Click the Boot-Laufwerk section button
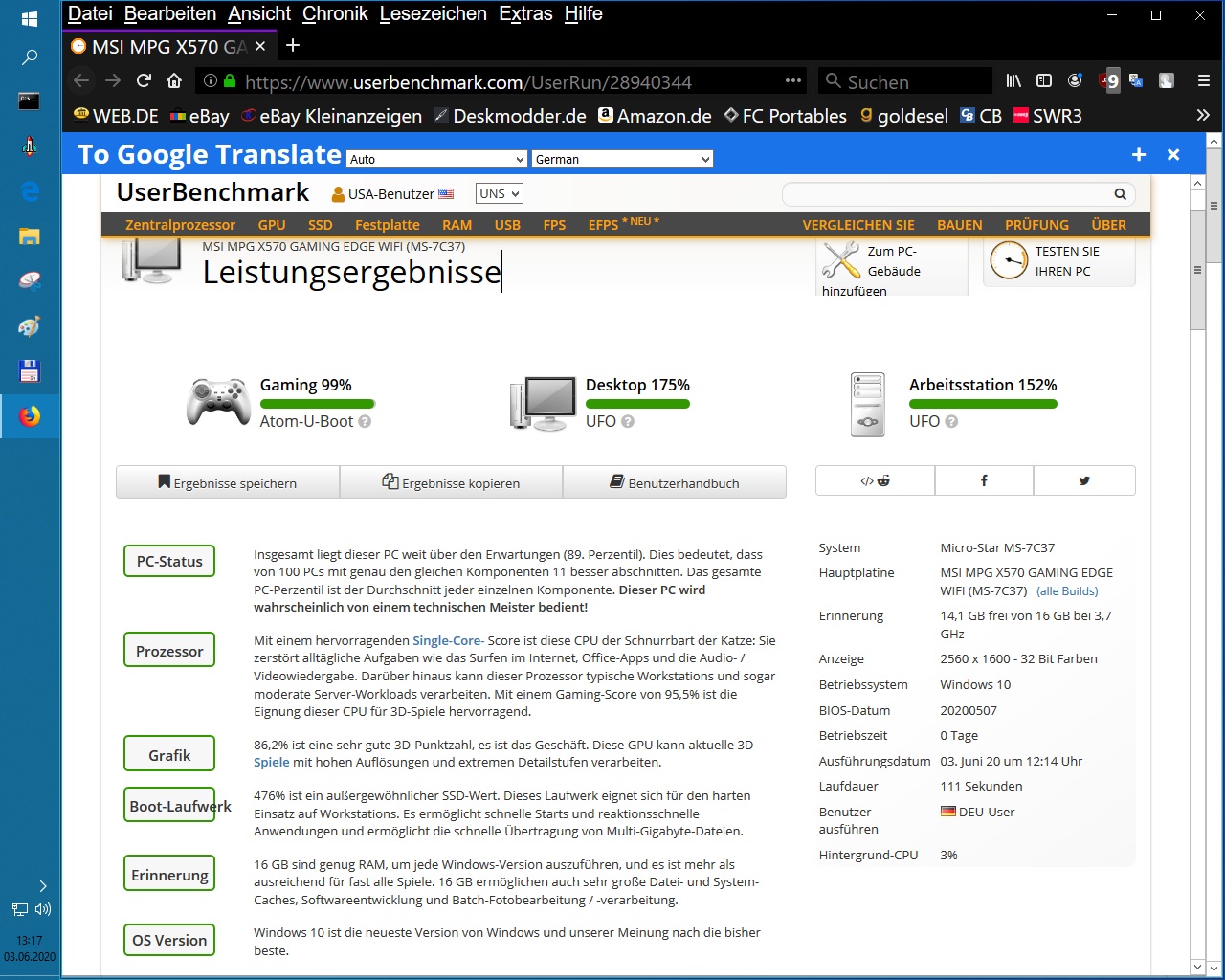This screenshot has height=980, width=1225. [169, 806]
